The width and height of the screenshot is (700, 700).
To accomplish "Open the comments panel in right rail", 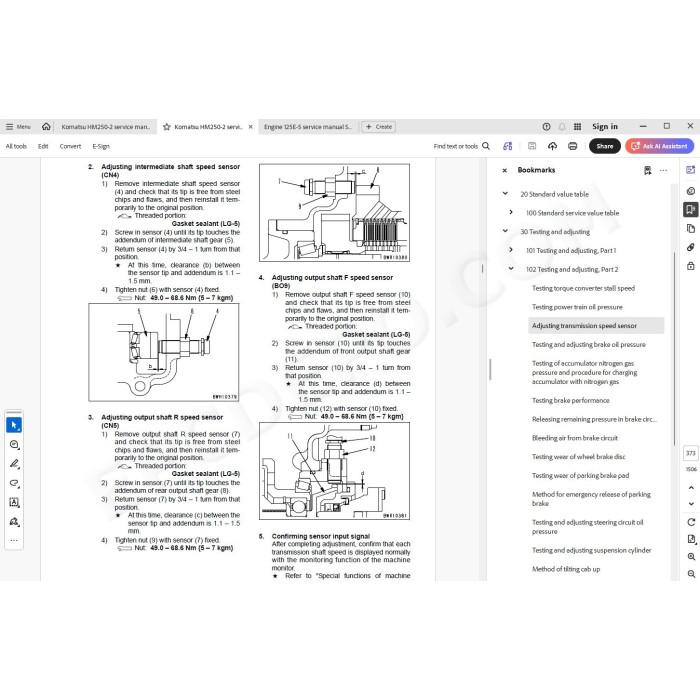I will click(x=691, y=191).
